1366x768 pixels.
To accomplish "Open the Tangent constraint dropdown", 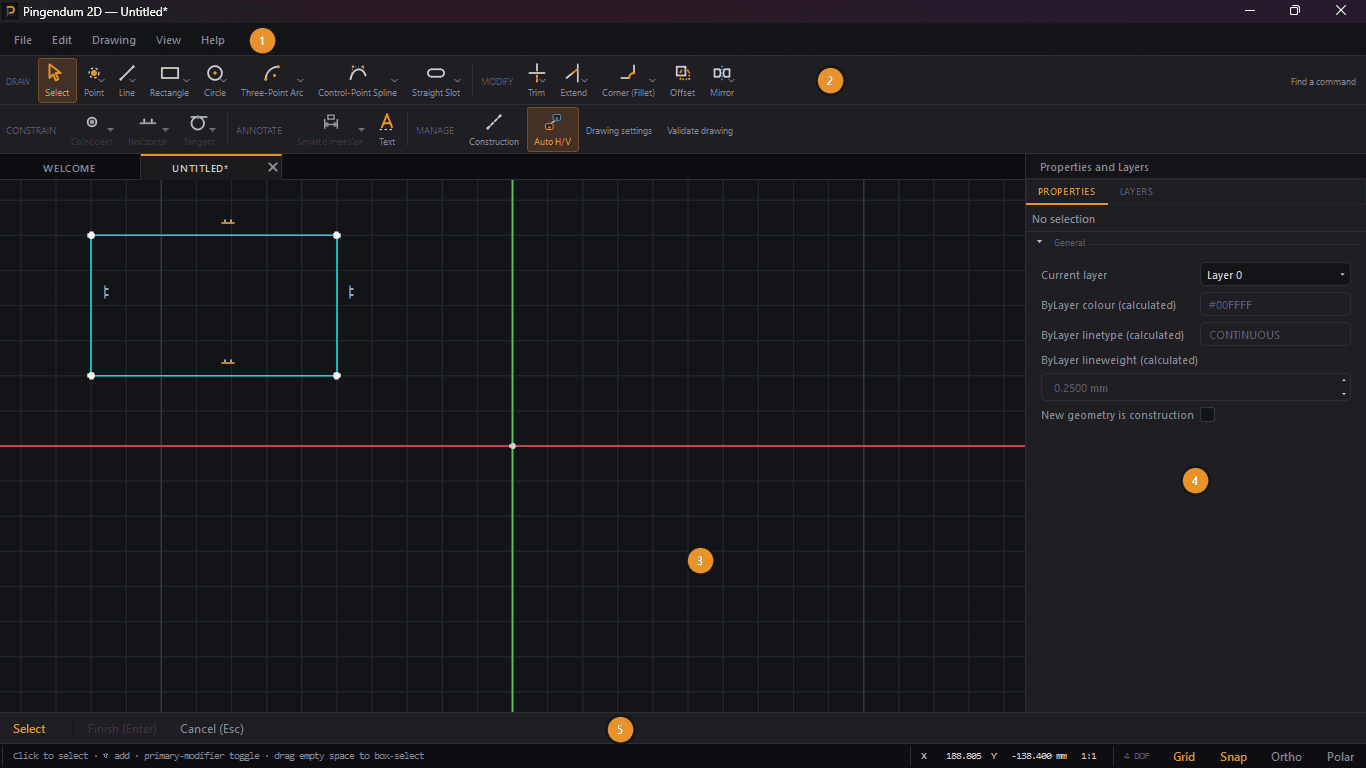I will [213, 130].
